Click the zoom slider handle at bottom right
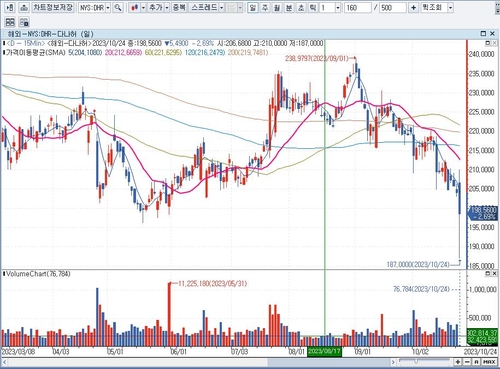 click(416, 361)
